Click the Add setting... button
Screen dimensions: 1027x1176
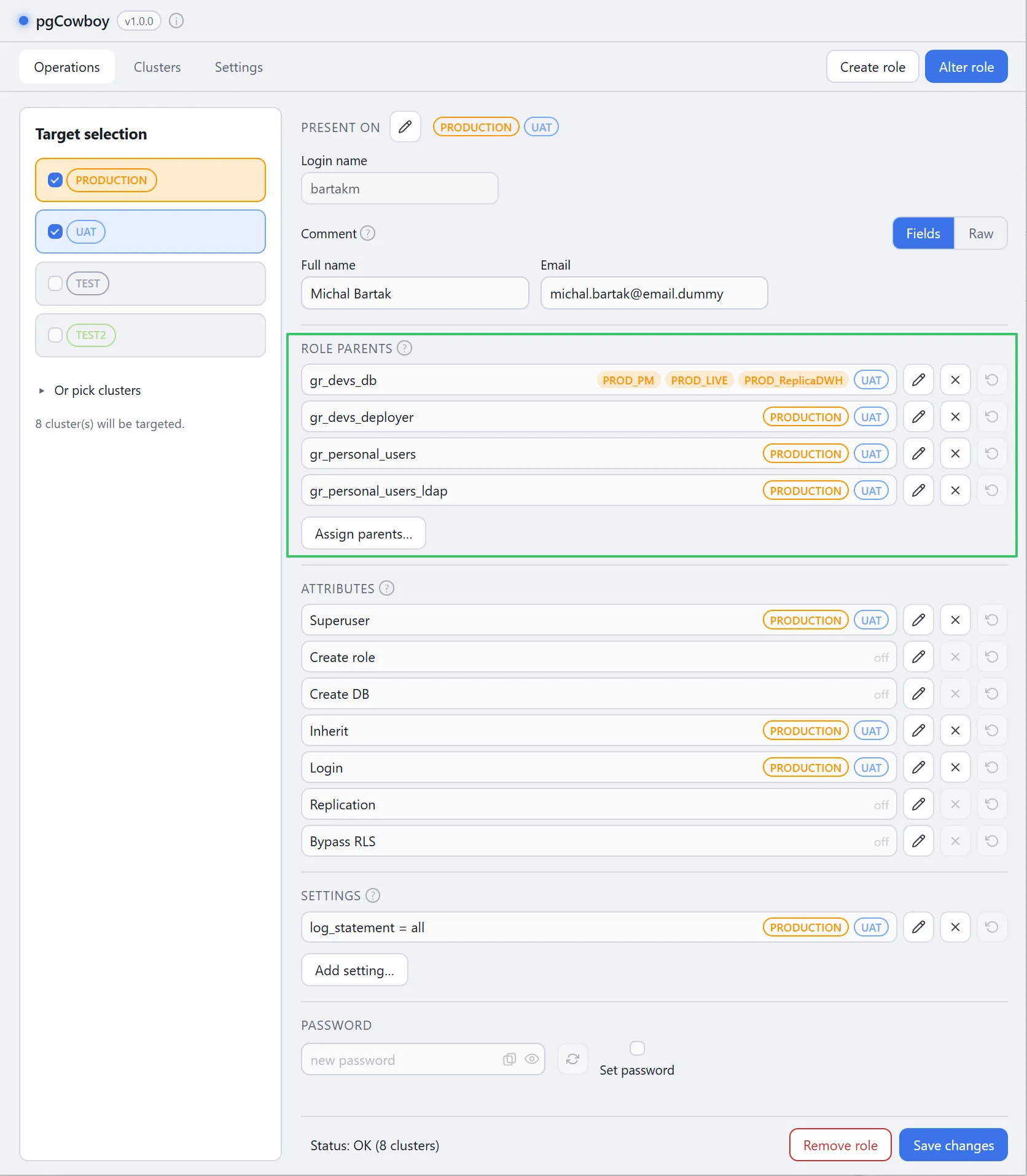click(x=354, y=970)
